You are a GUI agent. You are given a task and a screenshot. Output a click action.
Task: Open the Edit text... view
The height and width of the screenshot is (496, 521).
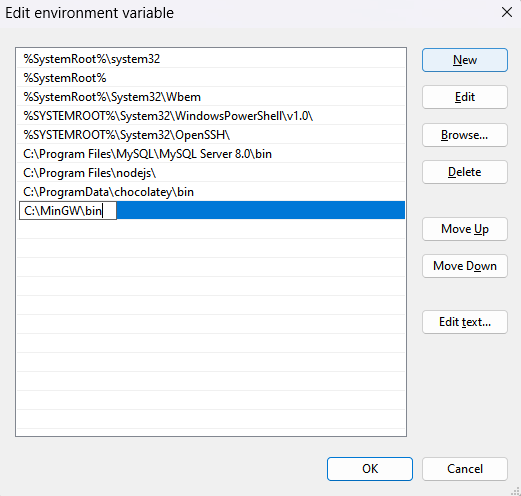[x=465, y=322]
